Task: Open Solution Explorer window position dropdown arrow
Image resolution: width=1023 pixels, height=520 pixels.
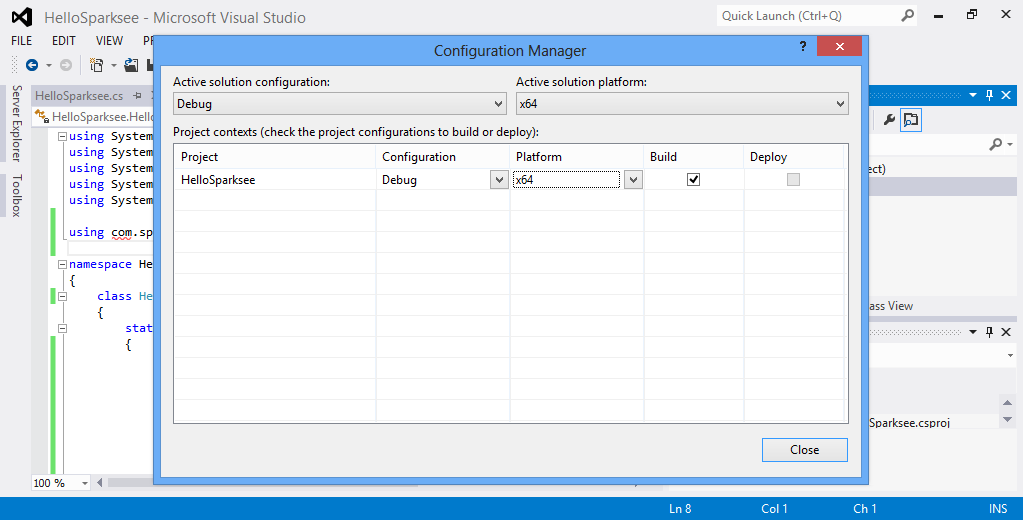Action: pyautogui.click(x=973, y=95)
